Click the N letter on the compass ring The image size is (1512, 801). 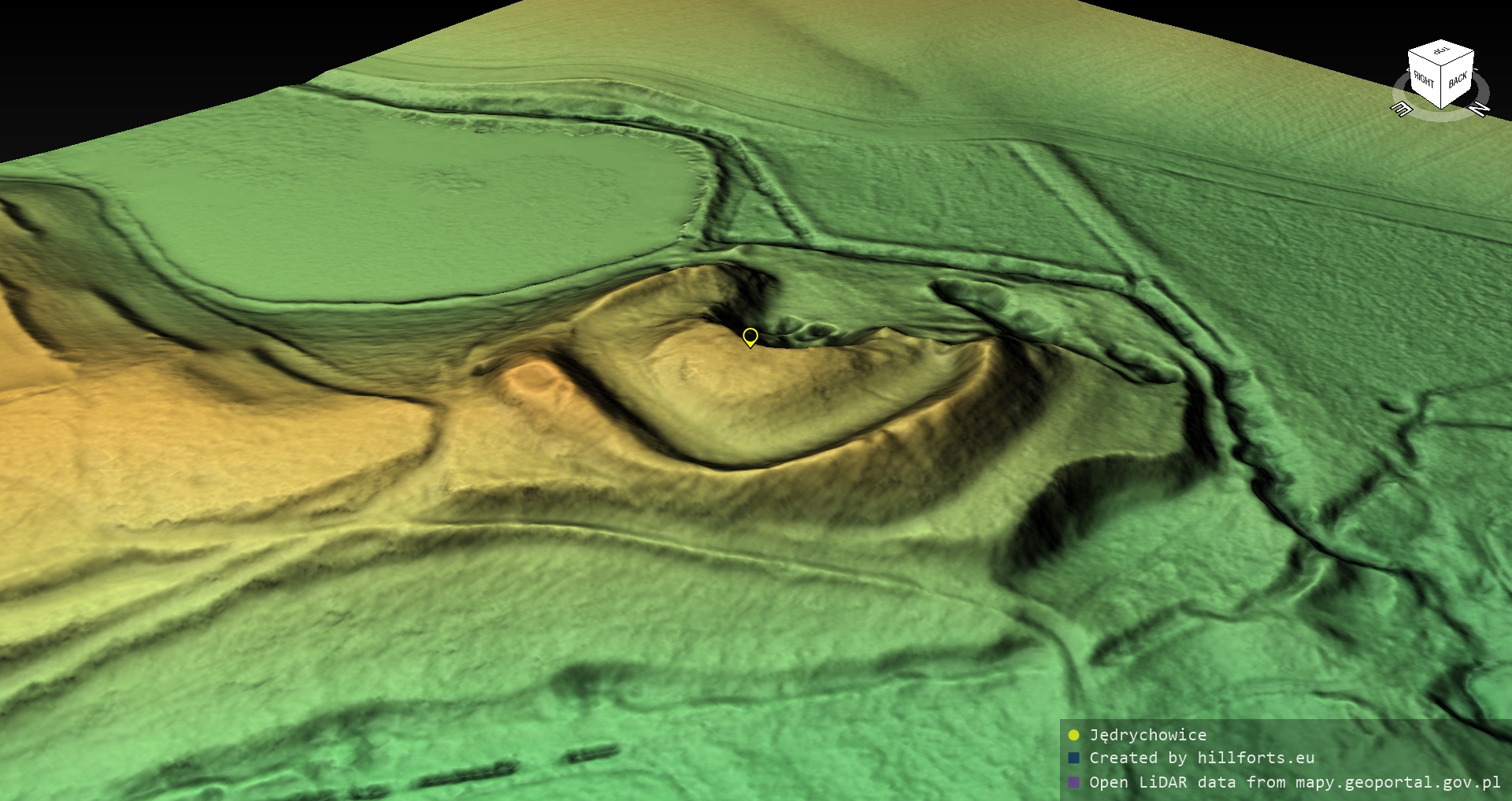click(x=1480, y=109)
